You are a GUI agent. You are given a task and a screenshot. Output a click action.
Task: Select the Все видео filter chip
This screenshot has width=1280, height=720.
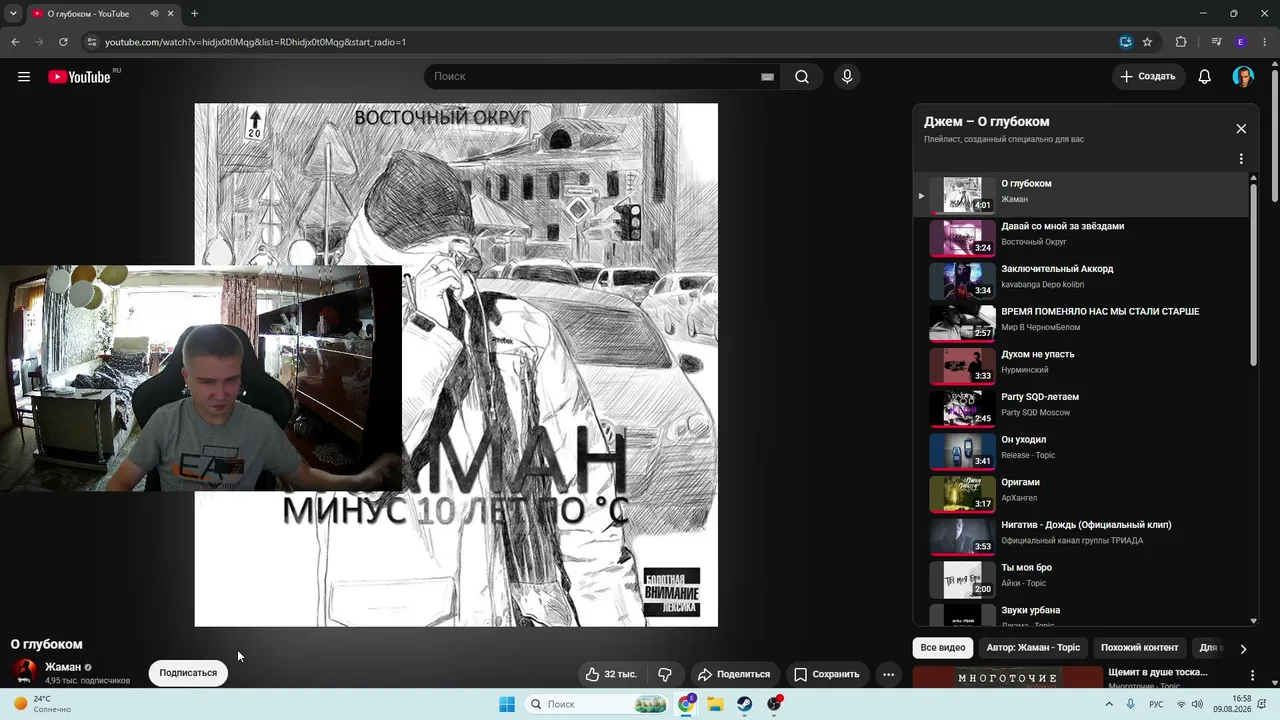943,648
